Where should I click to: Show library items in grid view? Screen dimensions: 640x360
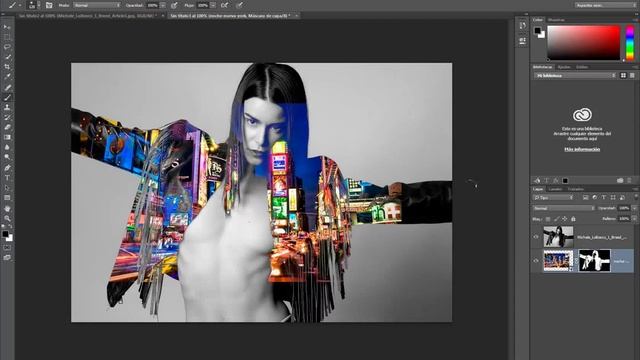coord(623,76)
